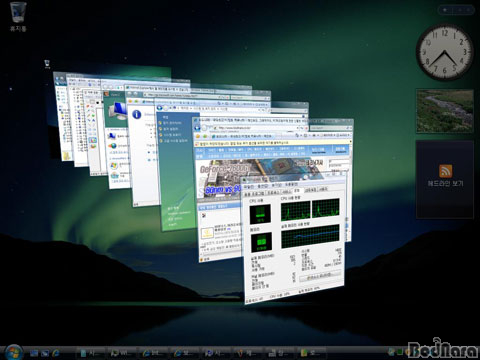Click the slideshow gadget stream photo
Image resolution: width=480 pixels, height=360 pixels.
tap(445, 111)
